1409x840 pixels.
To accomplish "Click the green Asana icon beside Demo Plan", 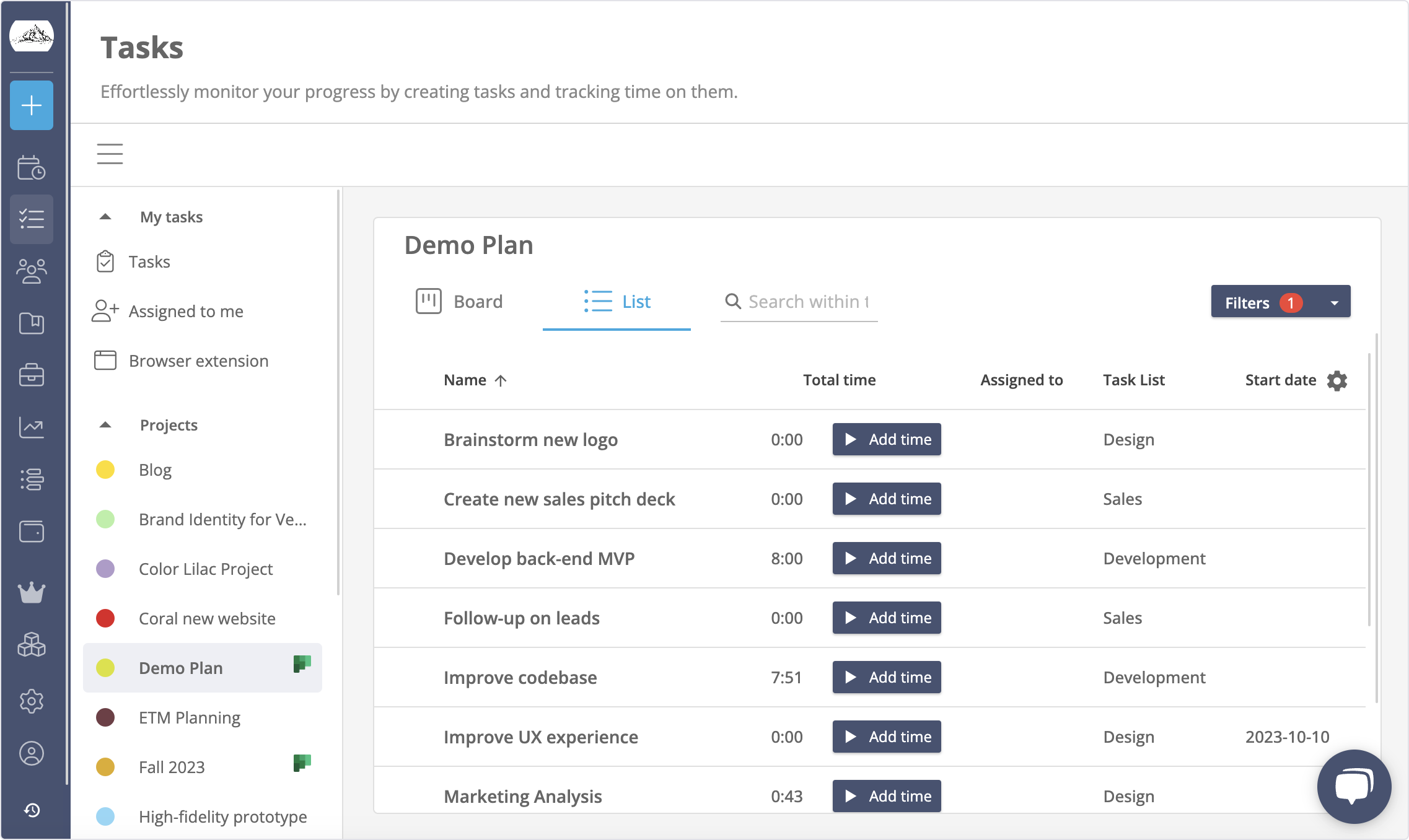I will (x=301, y=664).
